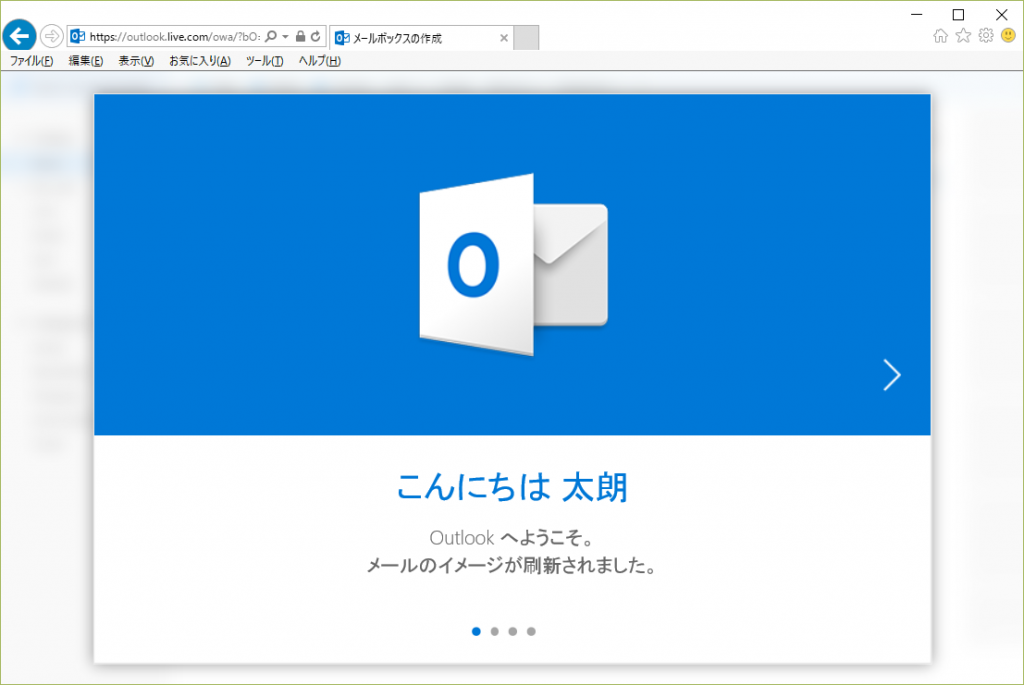Screen dimensions: 1024x685
Task: Open Favorites with the star icon
Action: pos(963,35)
